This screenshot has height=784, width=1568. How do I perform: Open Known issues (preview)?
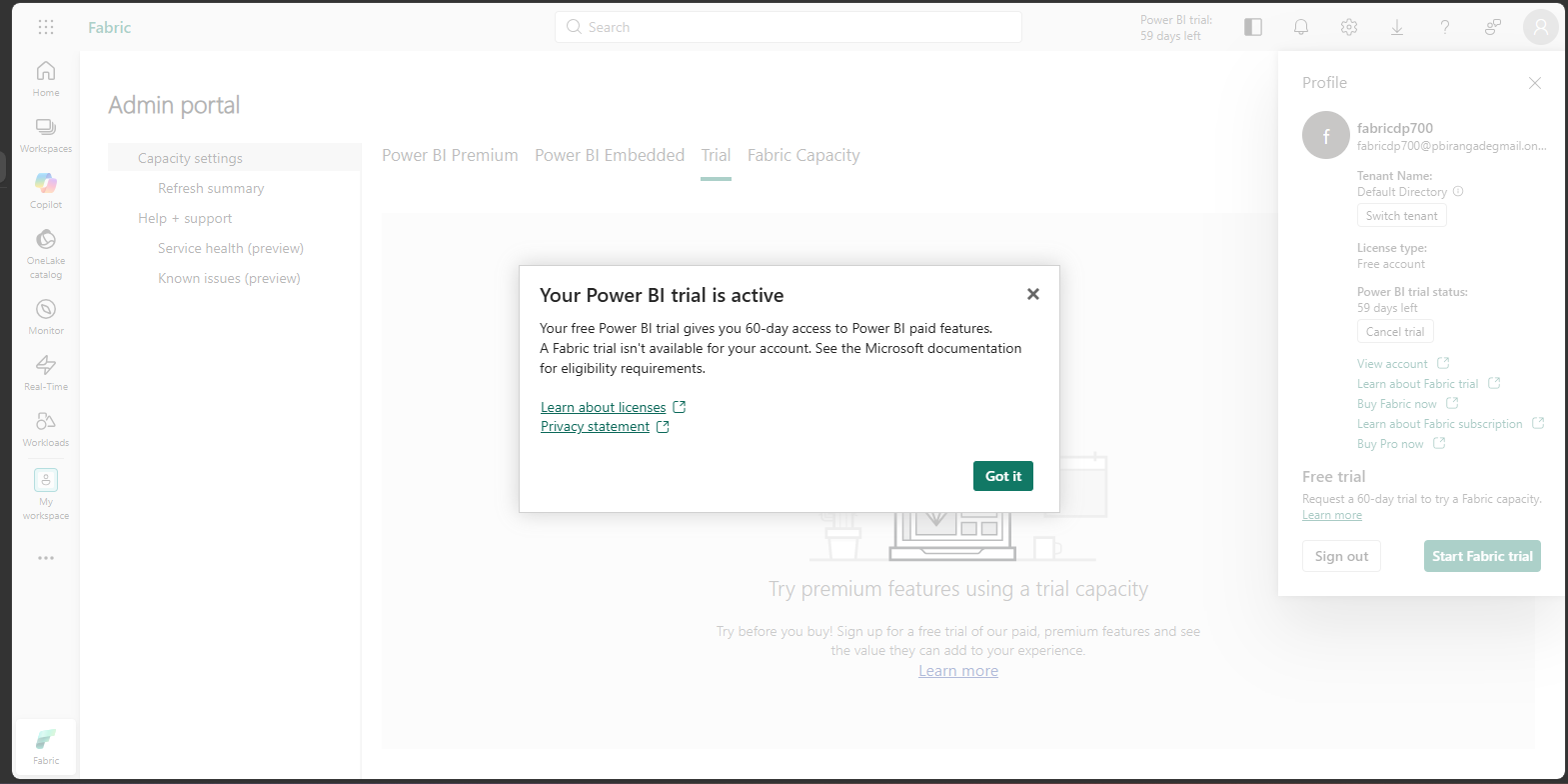pyautogui.click(x=229, y=278)
